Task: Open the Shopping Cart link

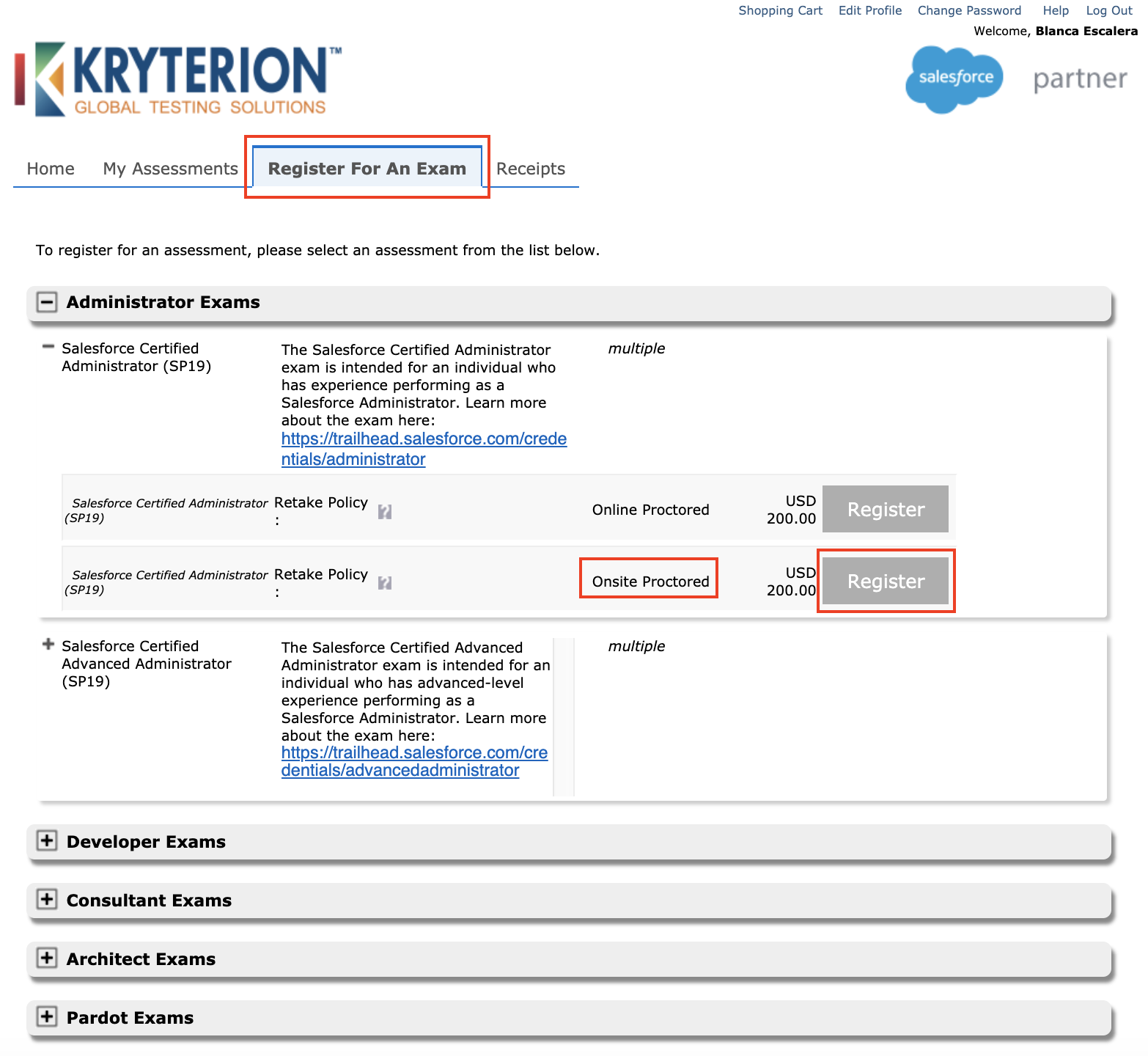Action: click(x=780, y=10)
